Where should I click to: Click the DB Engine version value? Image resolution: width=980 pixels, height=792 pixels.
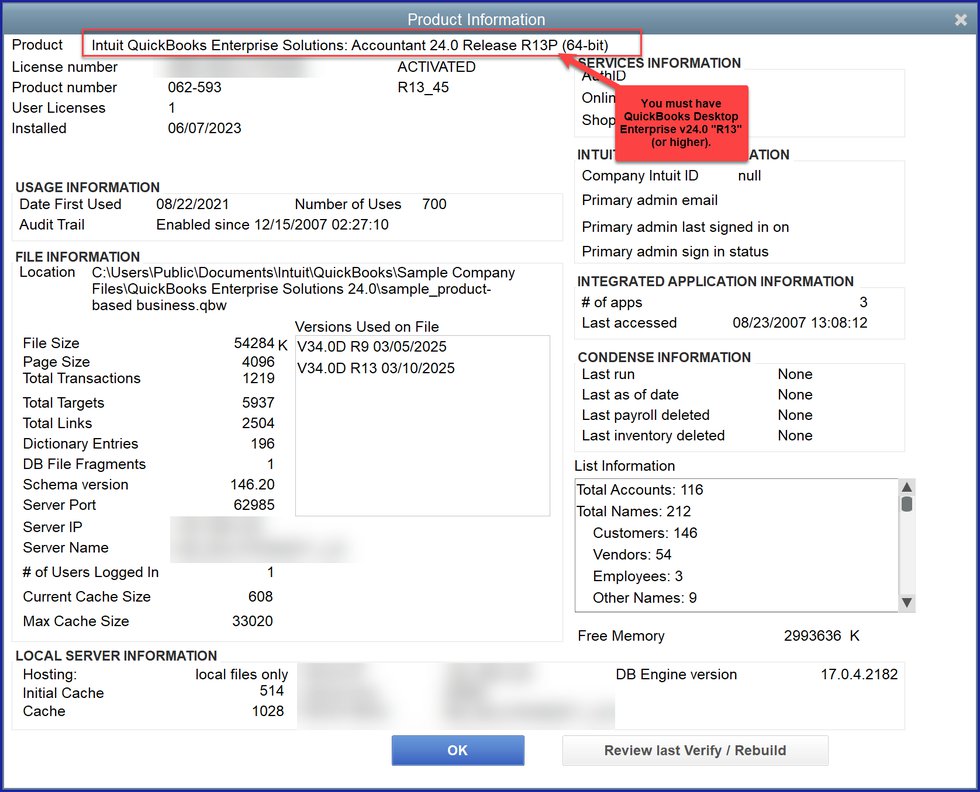click(x=859, y=674)
